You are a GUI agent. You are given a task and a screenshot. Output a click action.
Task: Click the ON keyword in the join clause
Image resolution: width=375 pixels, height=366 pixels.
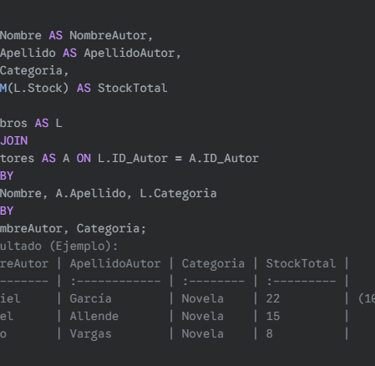coord(83,158)
